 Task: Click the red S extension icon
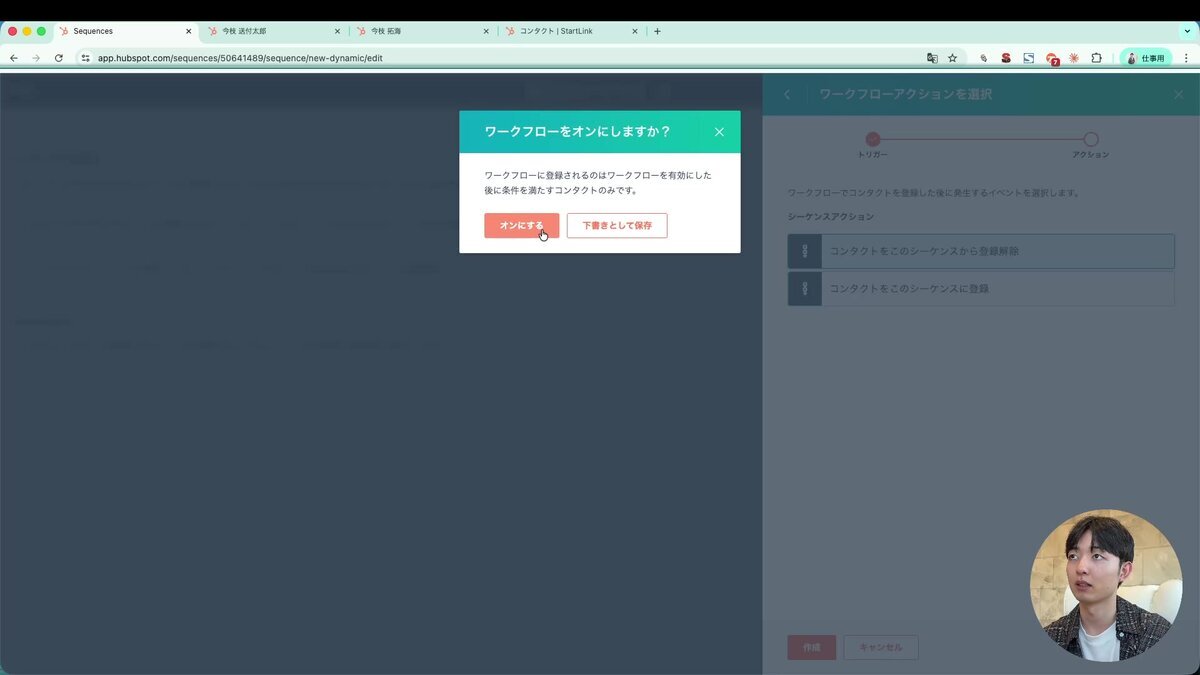pos(1005,58)
